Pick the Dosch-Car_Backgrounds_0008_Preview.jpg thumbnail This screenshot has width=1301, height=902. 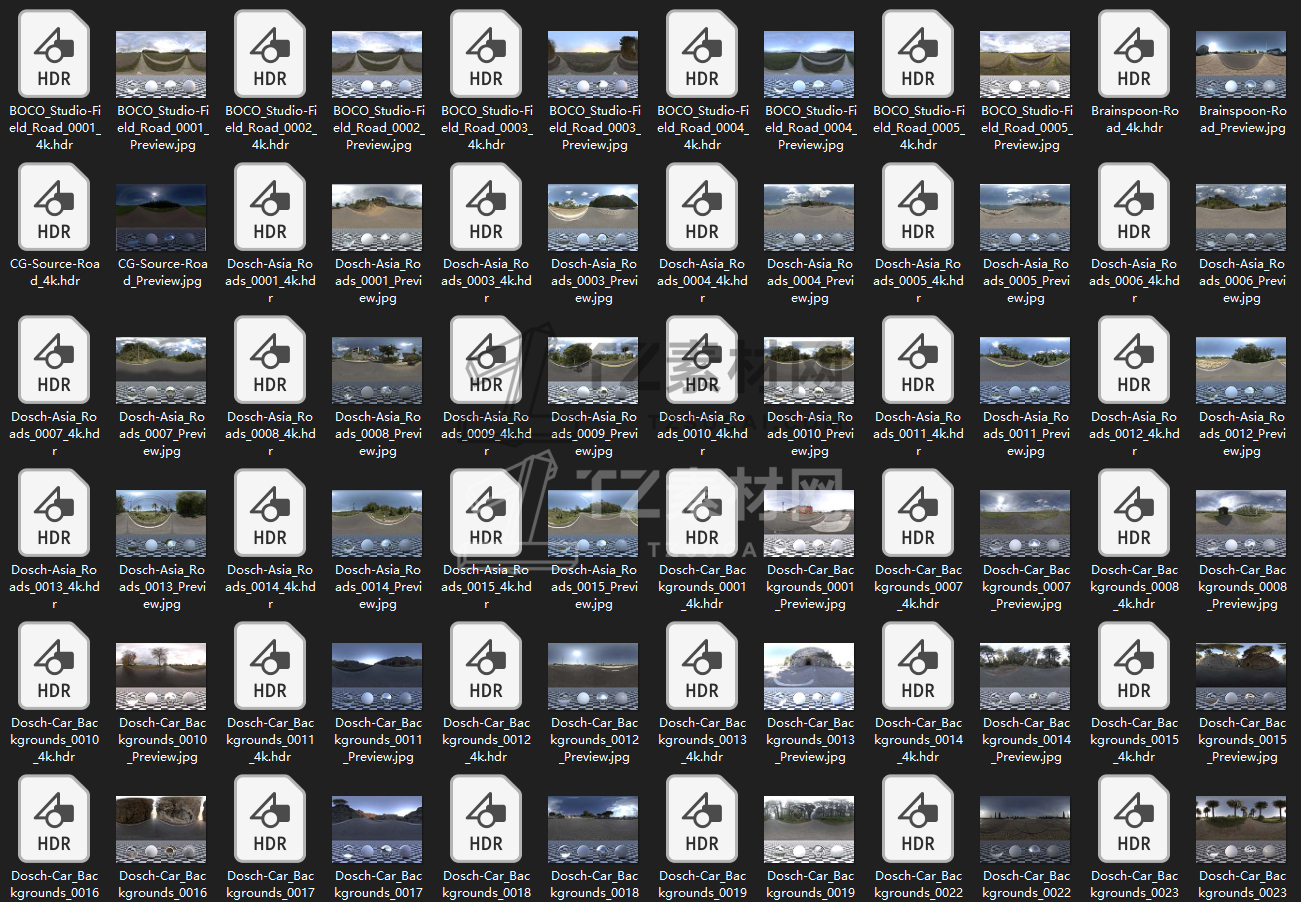(x=1242, y=523)
